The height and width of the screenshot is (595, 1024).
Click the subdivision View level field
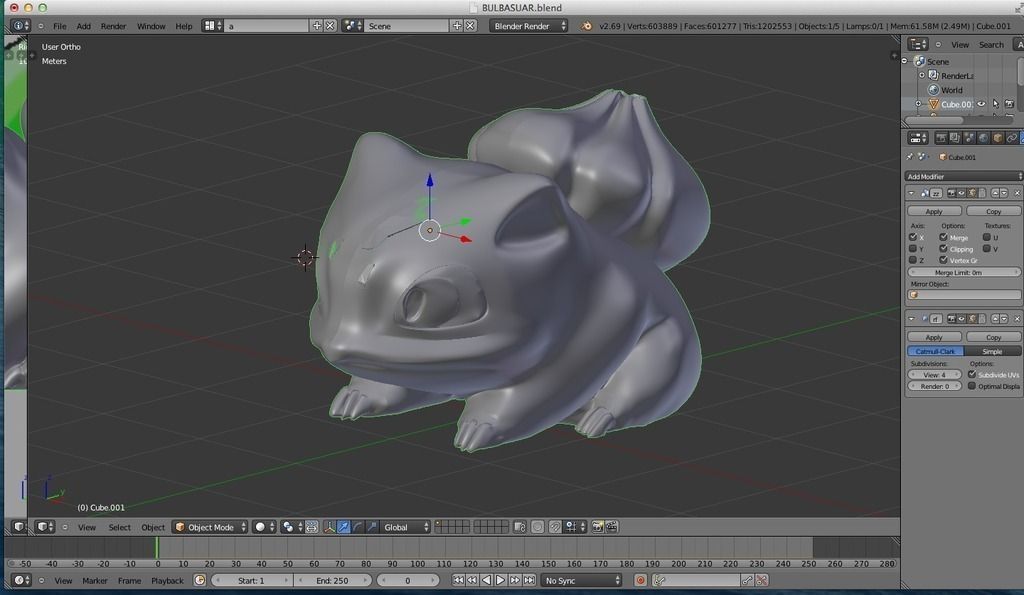(934, 375)
